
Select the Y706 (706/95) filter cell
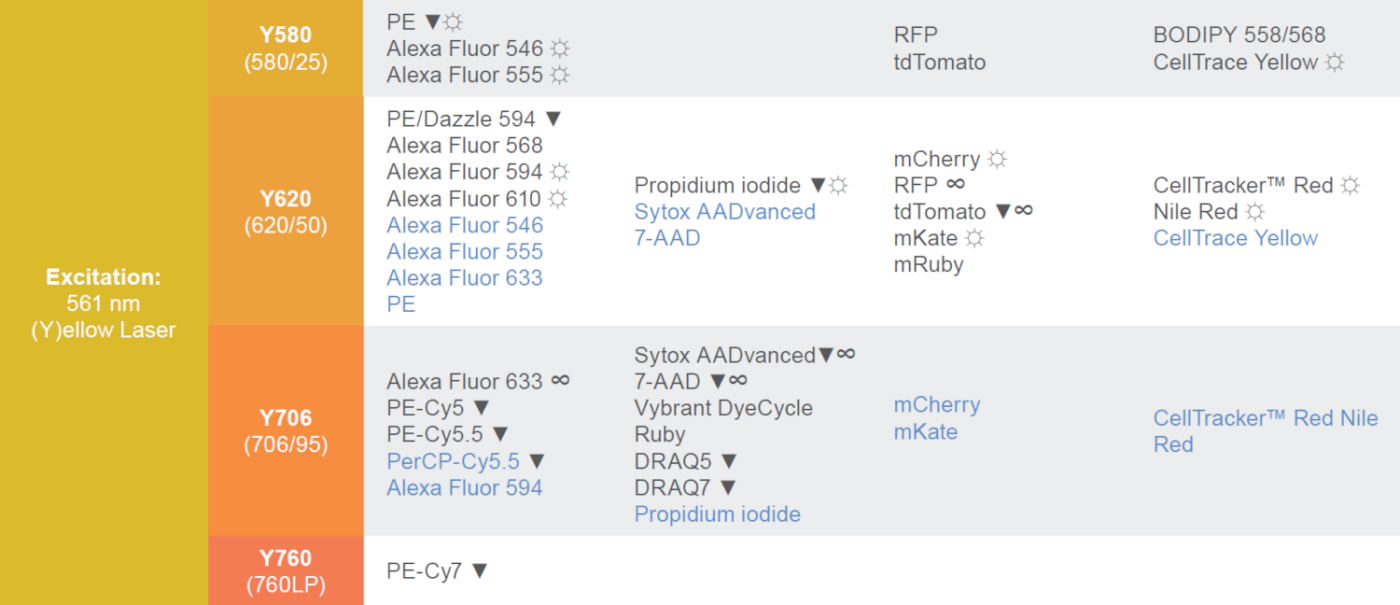click(286, 431)
